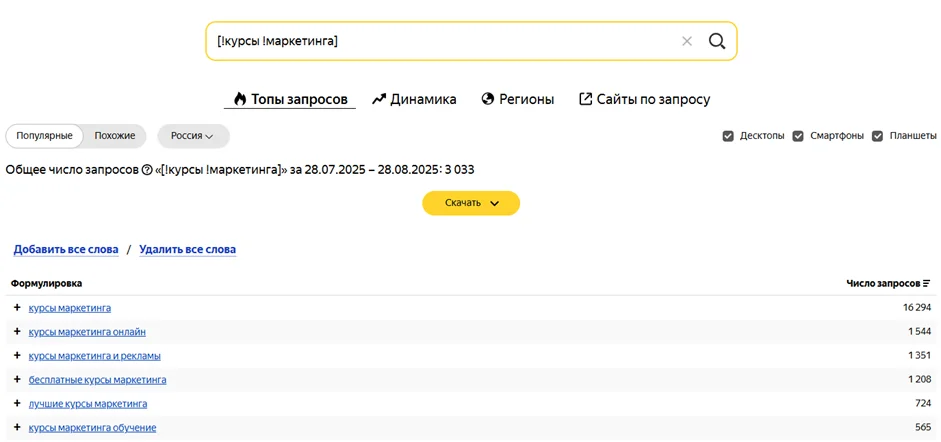Image resolution: width=941 pixels, height=442 pixels.
Task: Clear the search query with the X icon
Action: point(687,41)
